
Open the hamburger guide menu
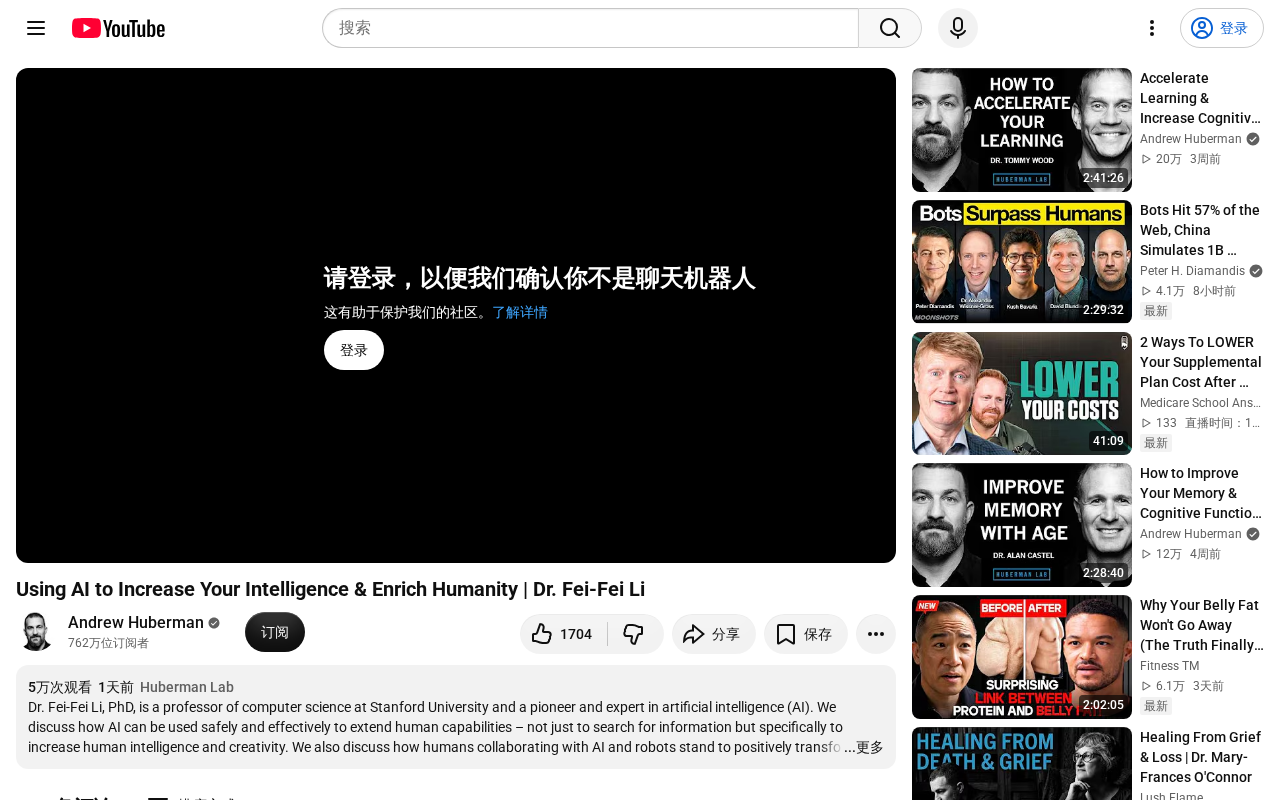[x=36, y=28]
